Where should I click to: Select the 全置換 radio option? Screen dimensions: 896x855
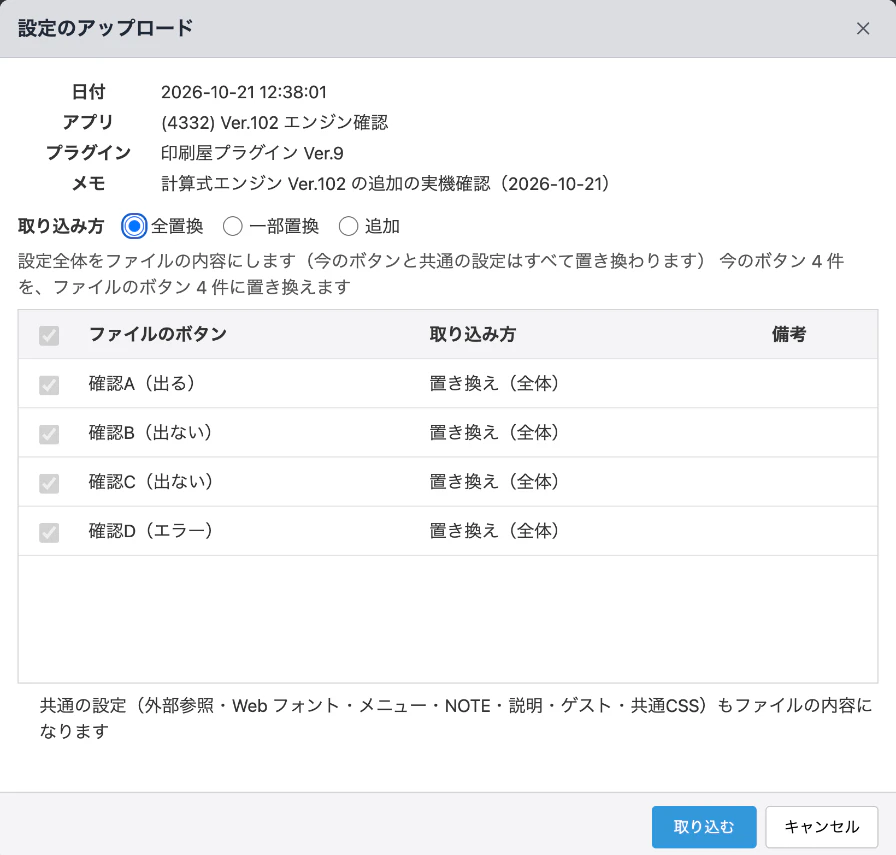(134, 226)
